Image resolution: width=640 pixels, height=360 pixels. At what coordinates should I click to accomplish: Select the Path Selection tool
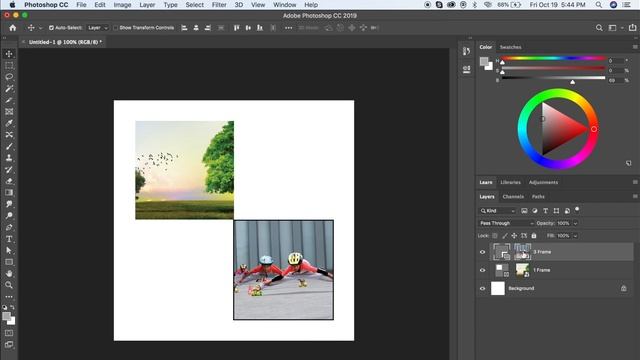pyautogui.click(x=9, y=250)
